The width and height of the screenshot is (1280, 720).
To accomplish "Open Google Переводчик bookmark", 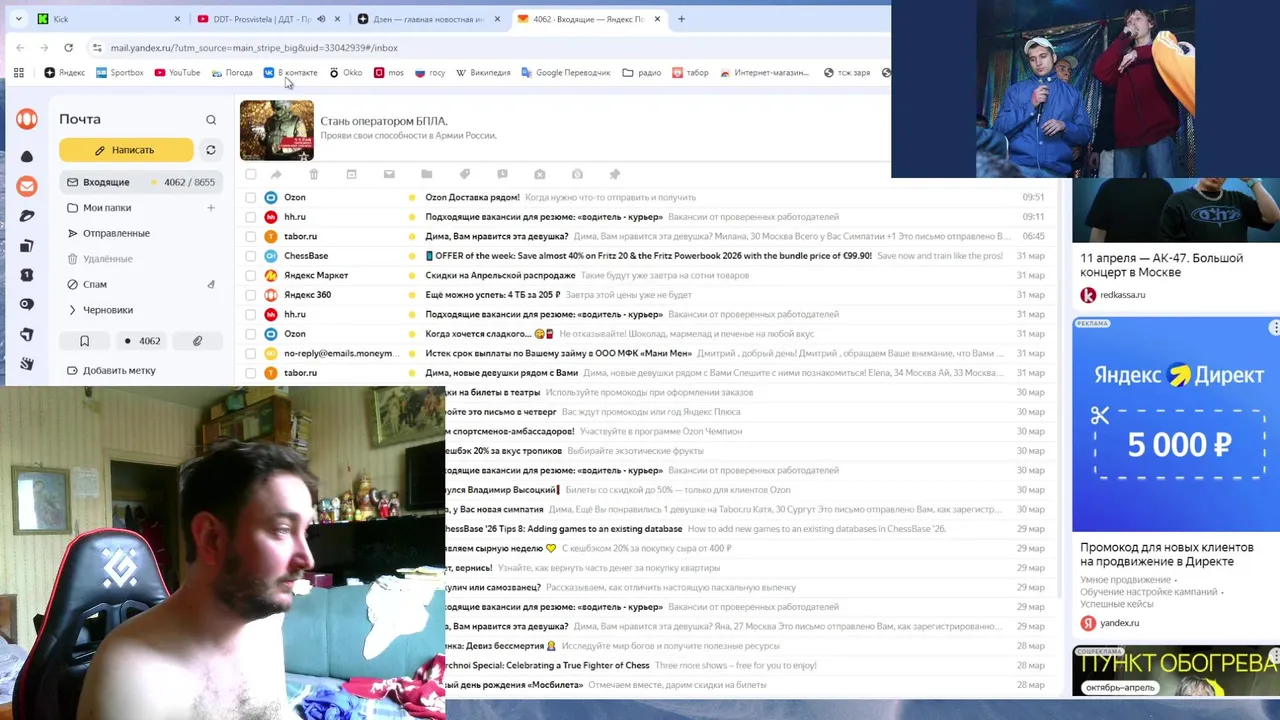I will (565, 72).
